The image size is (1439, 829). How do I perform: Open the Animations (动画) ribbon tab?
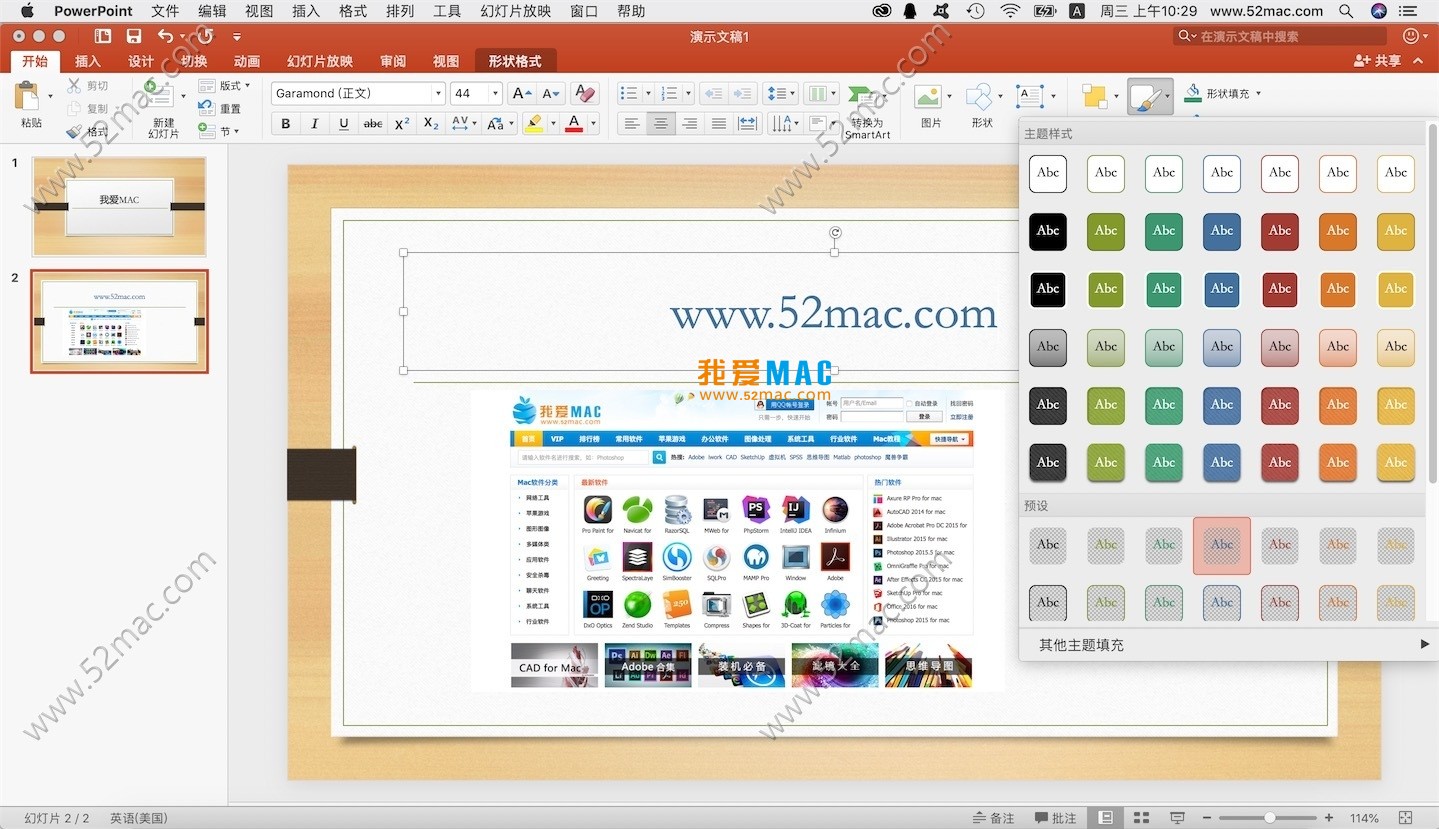coord(247,62)
